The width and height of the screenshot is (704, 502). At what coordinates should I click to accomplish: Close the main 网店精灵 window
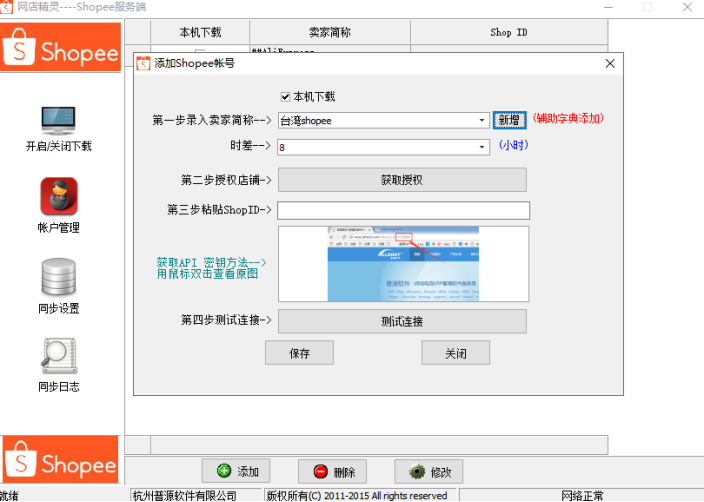point(687,7)
